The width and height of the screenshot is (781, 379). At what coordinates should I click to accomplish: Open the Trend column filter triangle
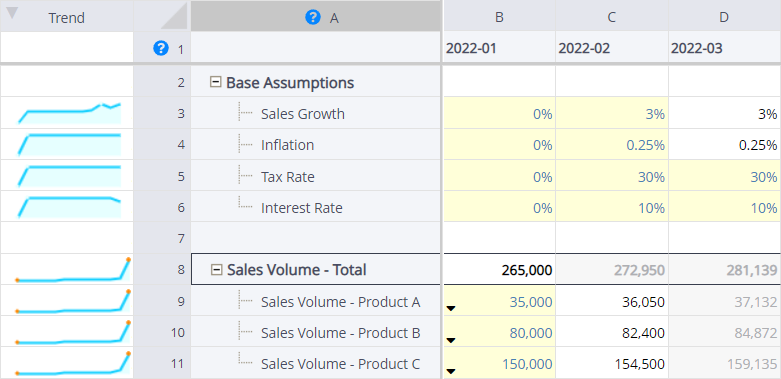point(11,13)
